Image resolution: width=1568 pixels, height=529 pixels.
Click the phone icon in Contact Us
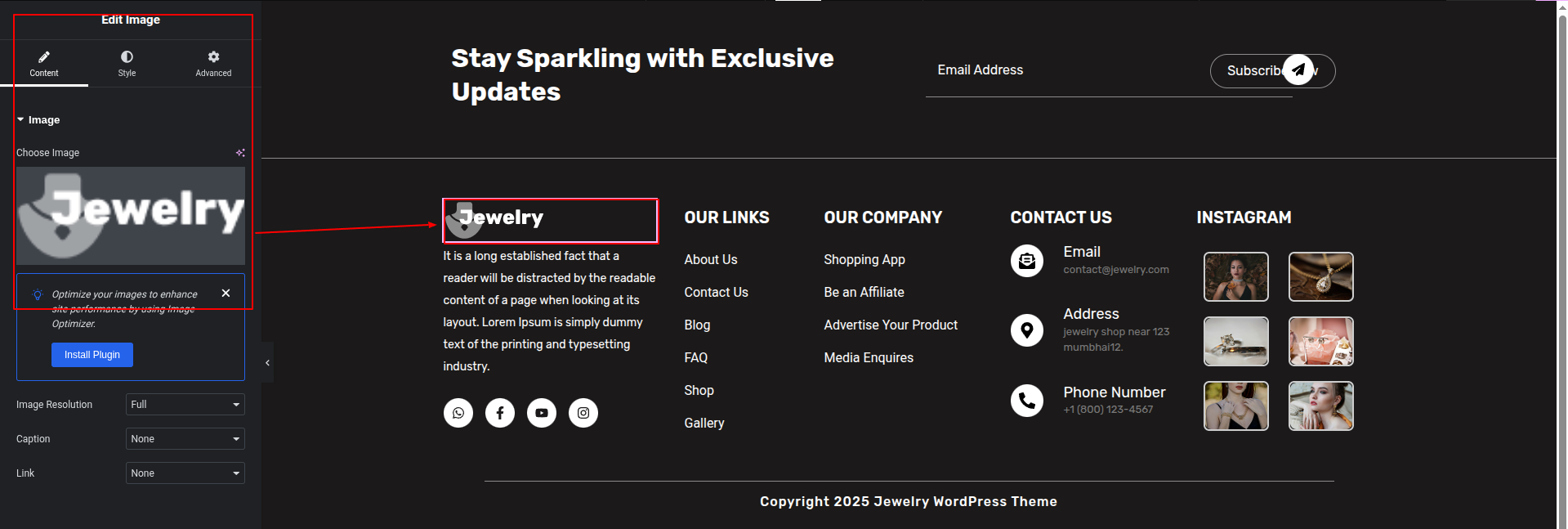click(x=1027, y=401)
